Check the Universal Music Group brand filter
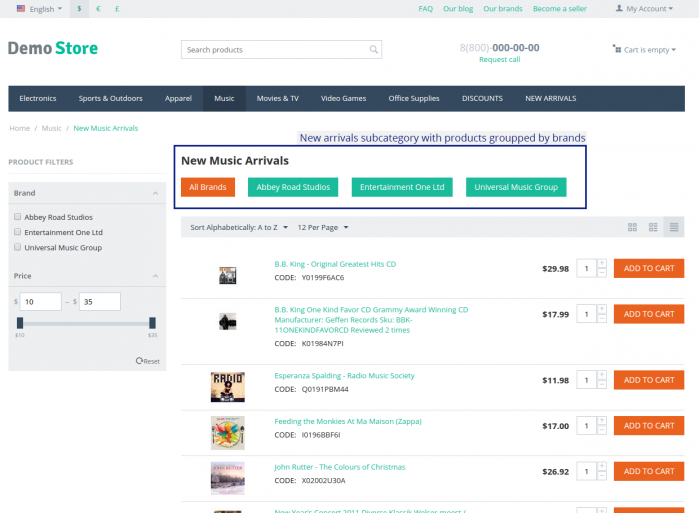The width and height of the screenshot is (700, 513). tap(17, 247)
